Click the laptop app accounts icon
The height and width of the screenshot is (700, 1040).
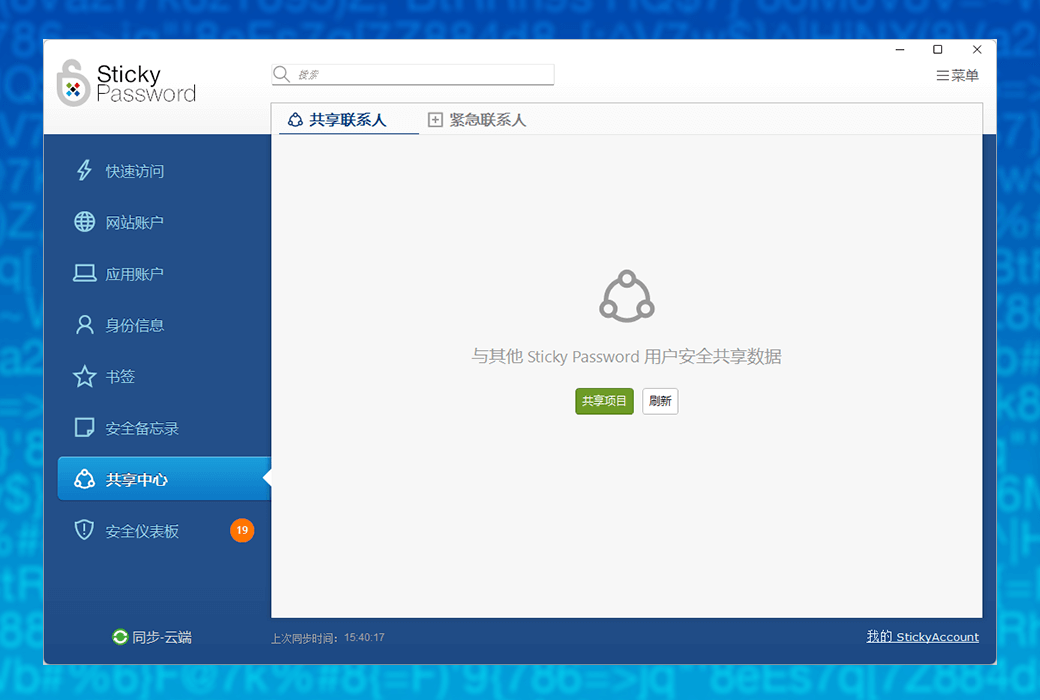[84, 273]
